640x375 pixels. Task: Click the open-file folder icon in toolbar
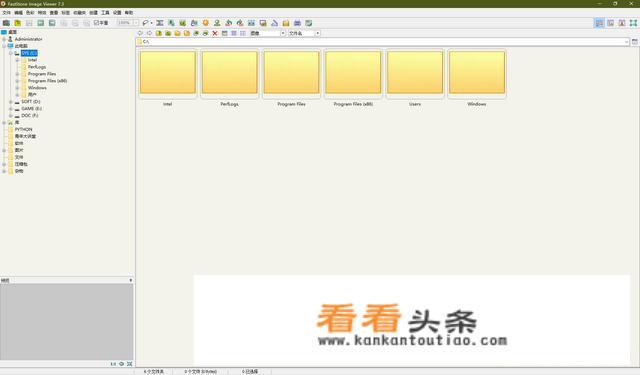coord(18,23)
